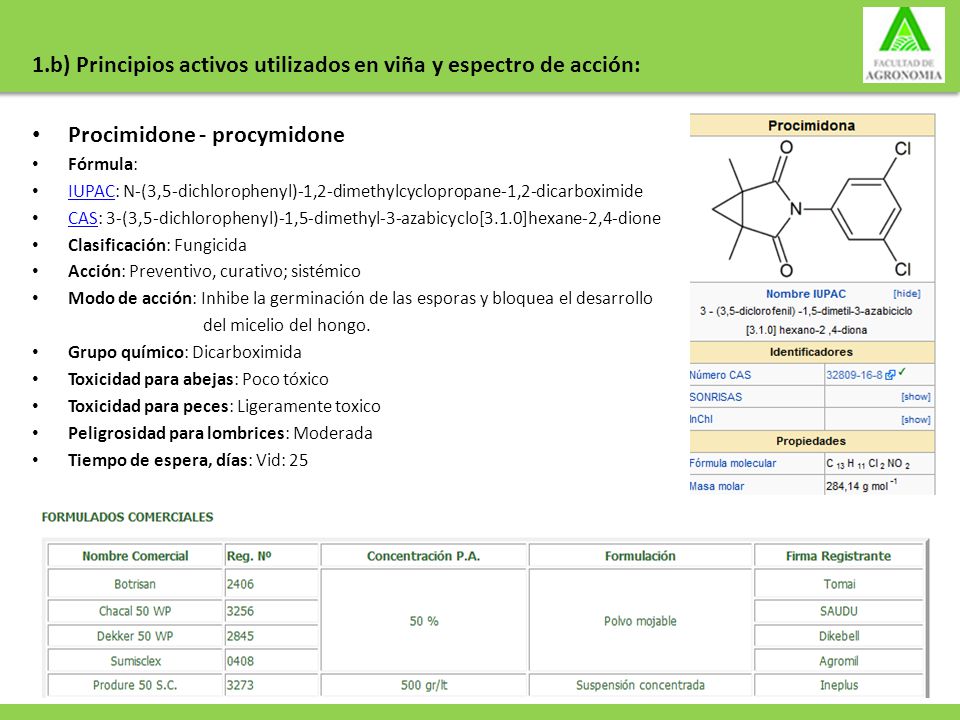Click the FORMULADOS COMERCIALES heading
Image resolution: width=960 pixels, height=720 pixels.
(127, 517)
